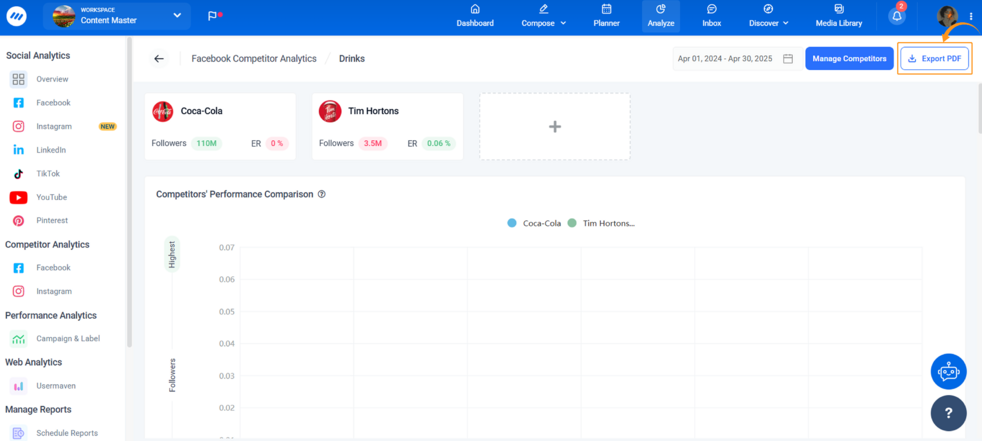Open the chatbot assistant button
Viewport: 982px width, 441px height.
click(x=949, y=371)
